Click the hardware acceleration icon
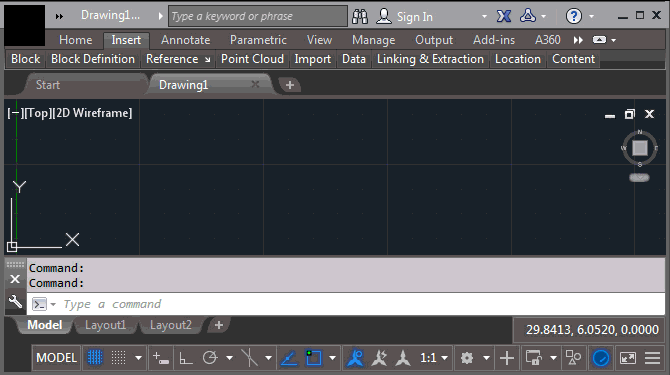The image size is (670, 375). click(601, 357)
